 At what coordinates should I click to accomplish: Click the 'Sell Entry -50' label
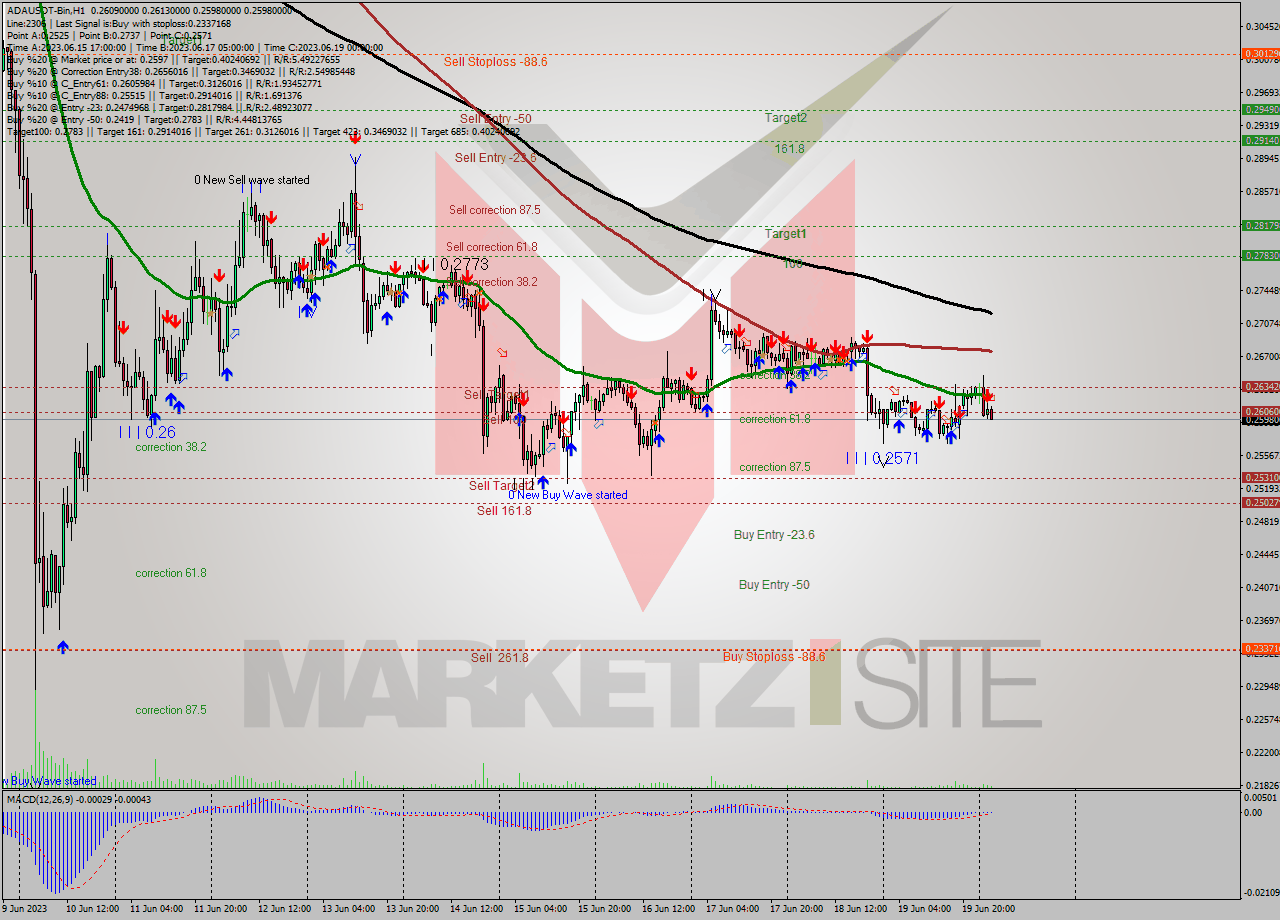point(495,119)
